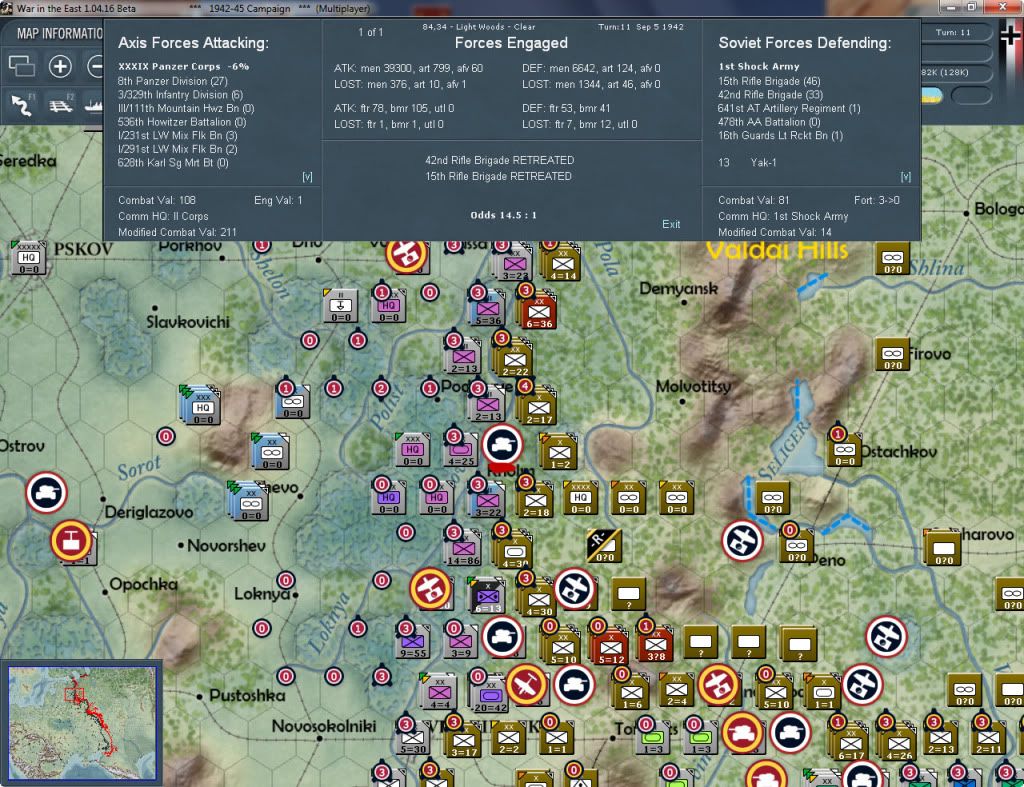The width and height of the screenshot is (1024, 787).
Task: Click the zoom in plus icon
Action: coord(60,66)
